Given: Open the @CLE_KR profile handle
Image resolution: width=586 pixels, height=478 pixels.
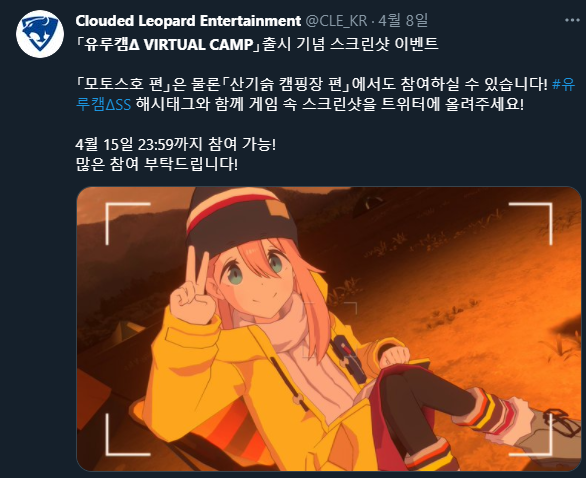Looking at the screenshot, I should point(336,21).
